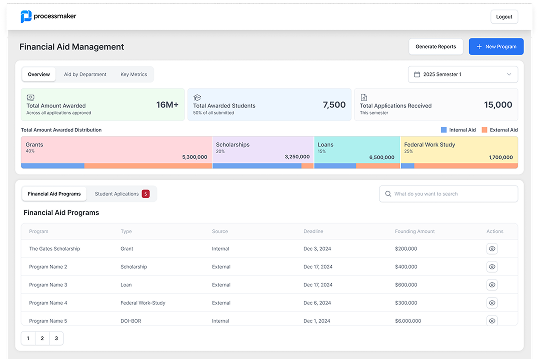Viewport: 539px width, 360px height.
Task: Click the External Aid orange legend swatch
Action: tap(484, 130)
